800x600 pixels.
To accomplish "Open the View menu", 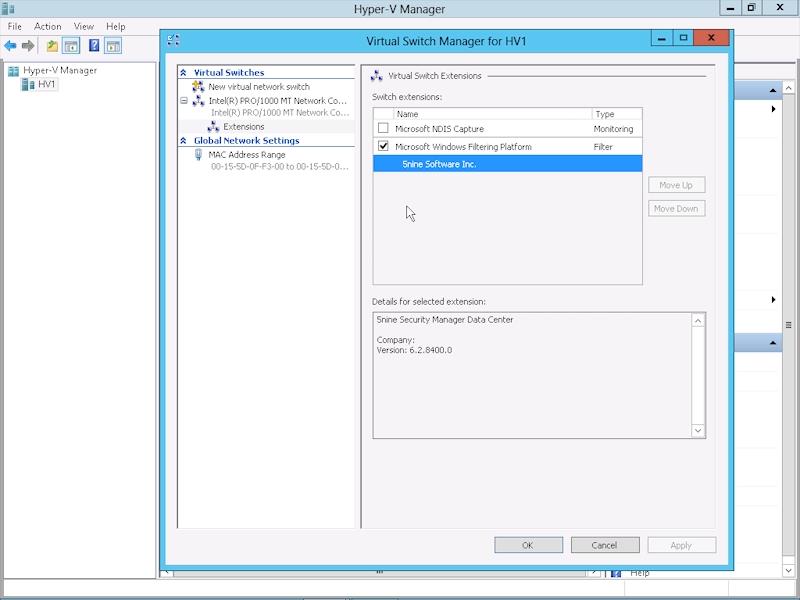I will pyautogui.click(x=84, y=26).
